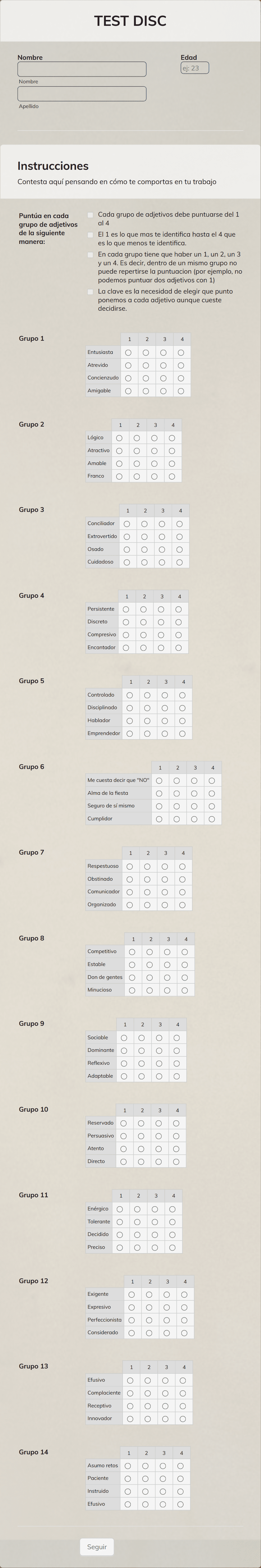
Task: Rate Obstinado with 1 in Grupo 7
Action: tap(130, 878)
